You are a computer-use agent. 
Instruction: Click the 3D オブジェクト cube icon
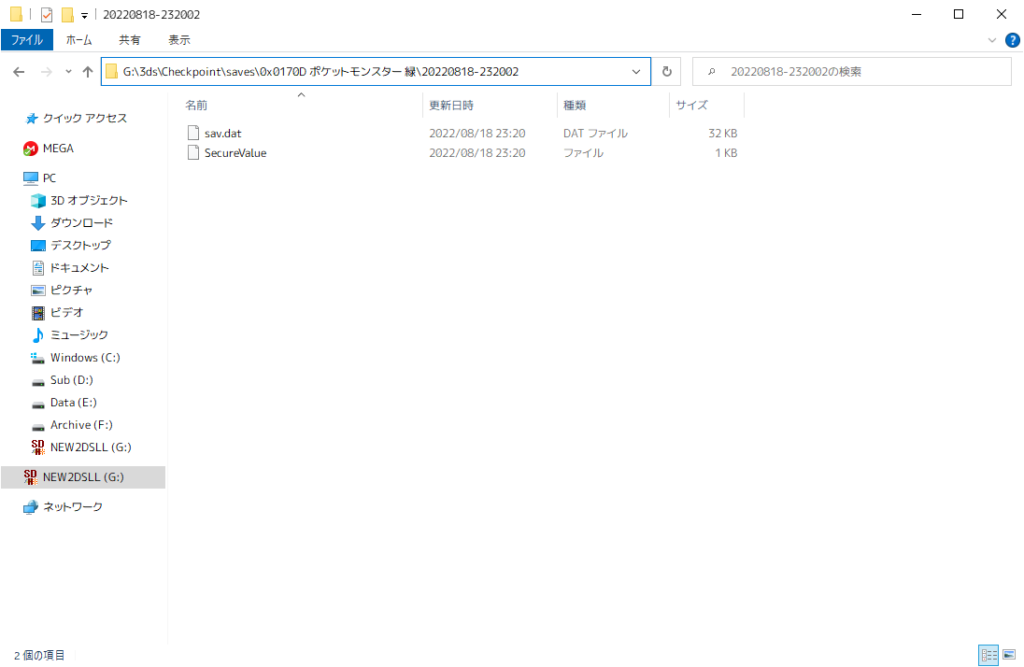point(38,201)
